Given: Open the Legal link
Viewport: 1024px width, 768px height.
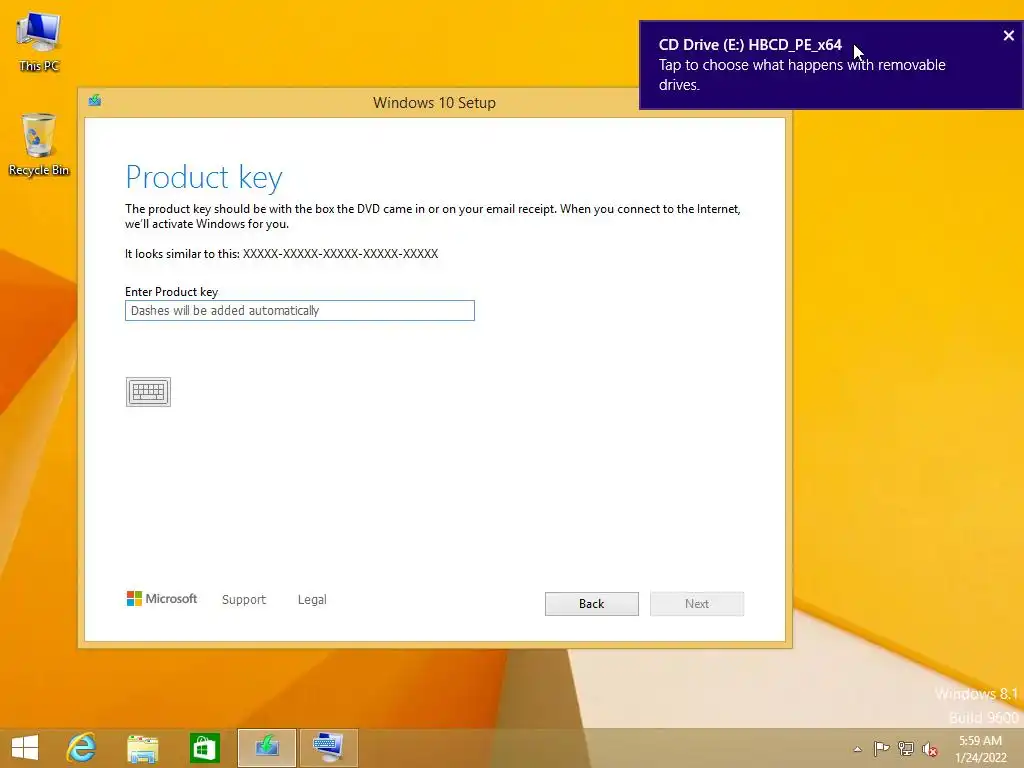Looking at the screenshot, I should (312, 600).
